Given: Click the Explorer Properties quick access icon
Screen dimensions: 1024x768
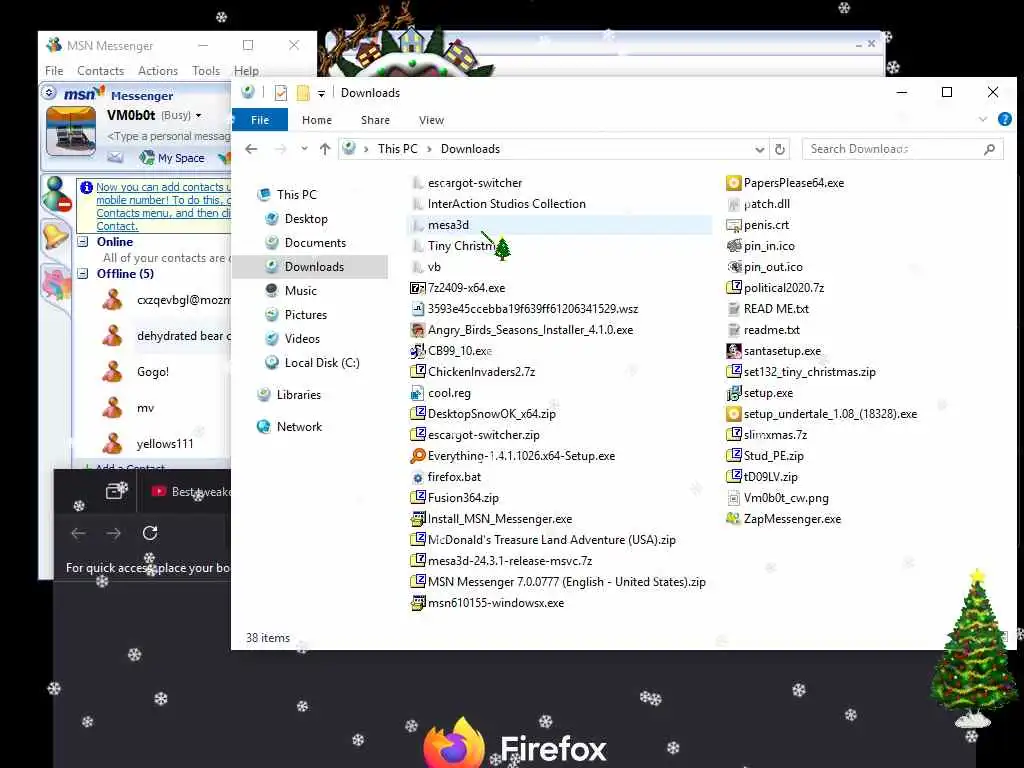Looking at the screenshot, I should pyautogui.click(x=281, y=93).
